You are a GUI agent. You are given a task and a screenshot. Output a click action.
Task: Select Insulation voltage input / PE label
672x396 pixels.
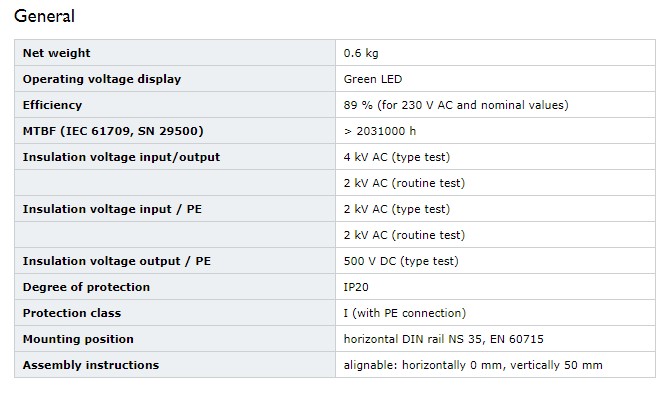click(x=112, y=209)
